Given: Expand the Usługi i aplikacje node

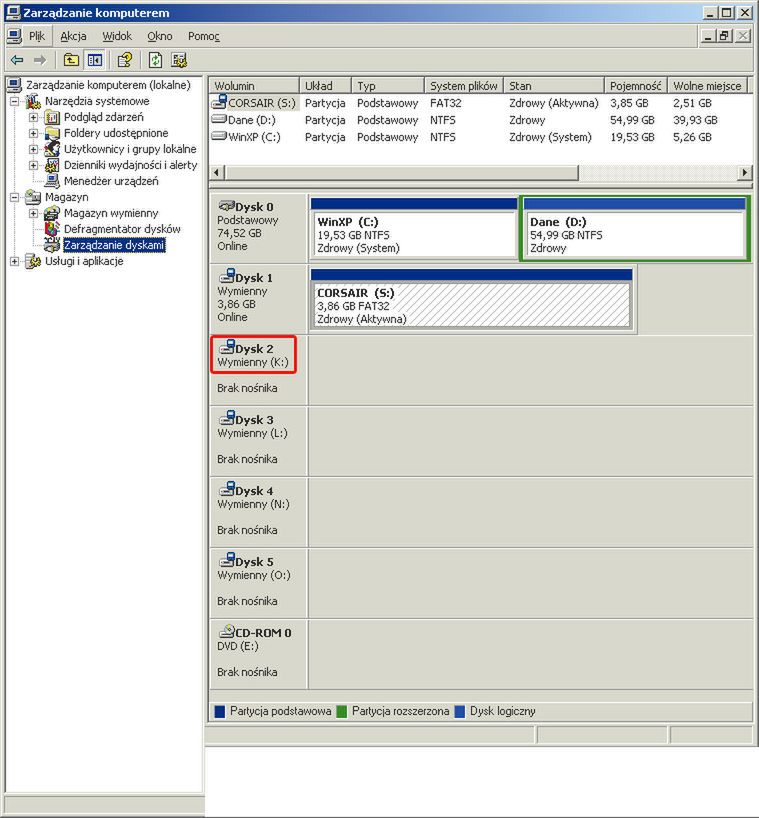Looking at the screenshot, I should pyautogui.click(x=15, y=261).
